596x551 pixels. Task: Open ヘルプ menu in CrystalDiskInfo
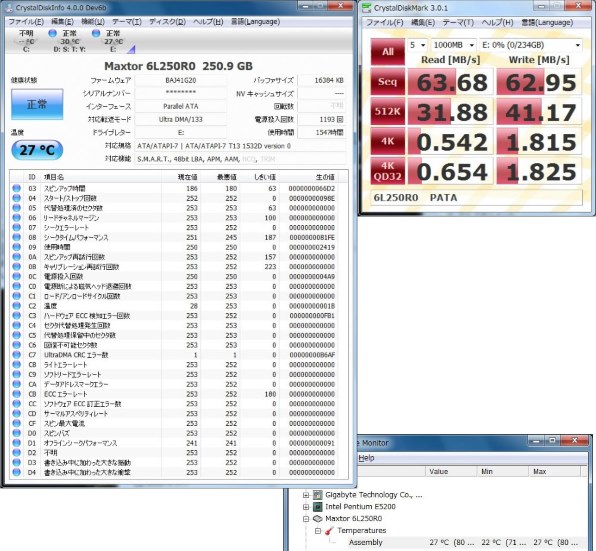pos(208,22)
